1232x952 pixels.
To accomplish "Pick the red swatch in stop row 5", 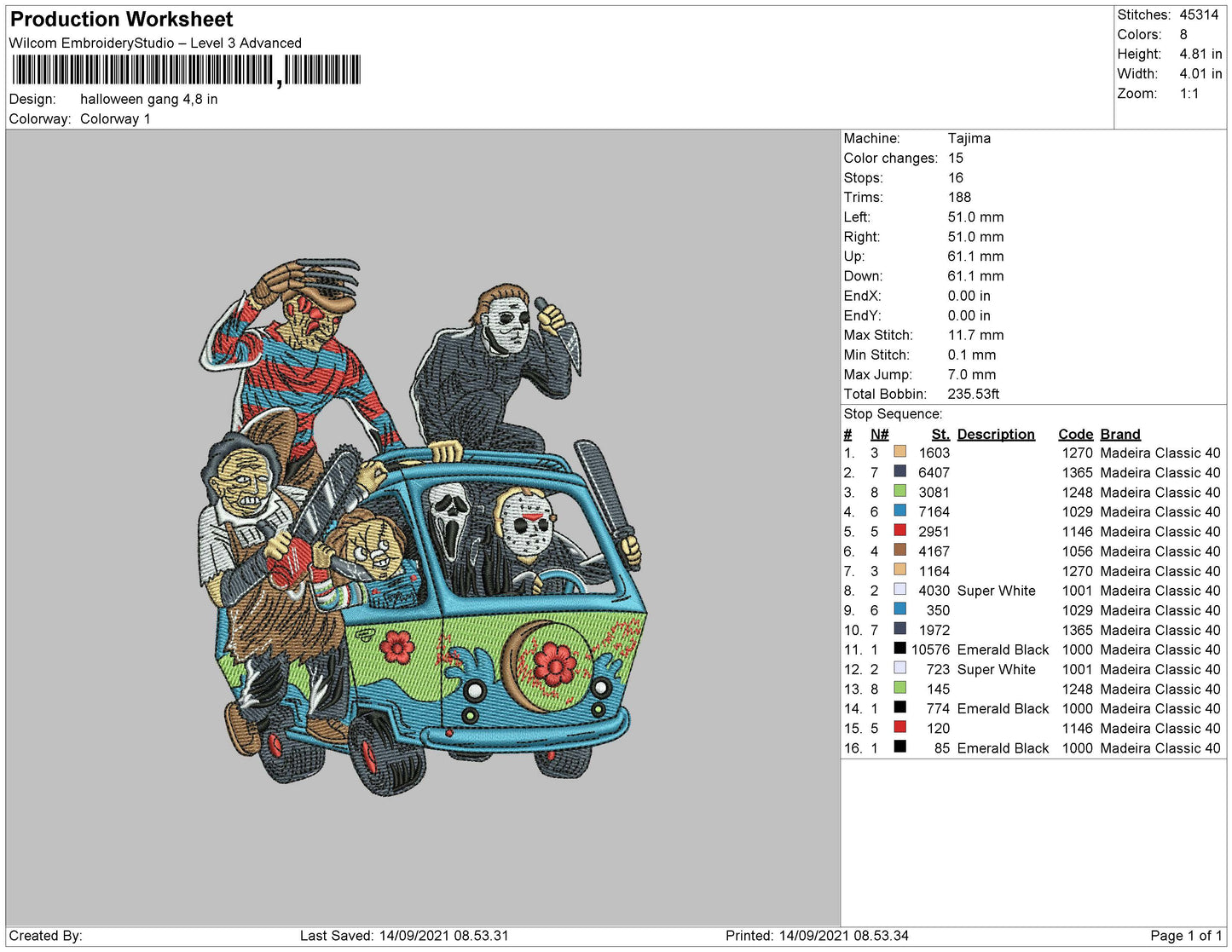I will point(900,529).
